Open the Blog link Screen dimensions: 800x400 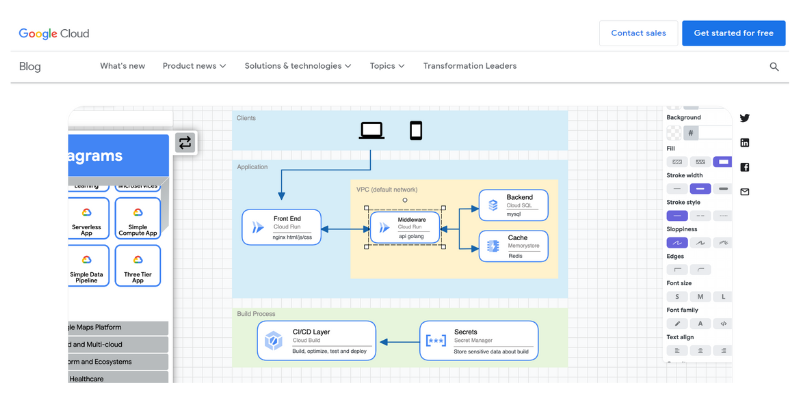pyautogui.click(x=30, y=66)
